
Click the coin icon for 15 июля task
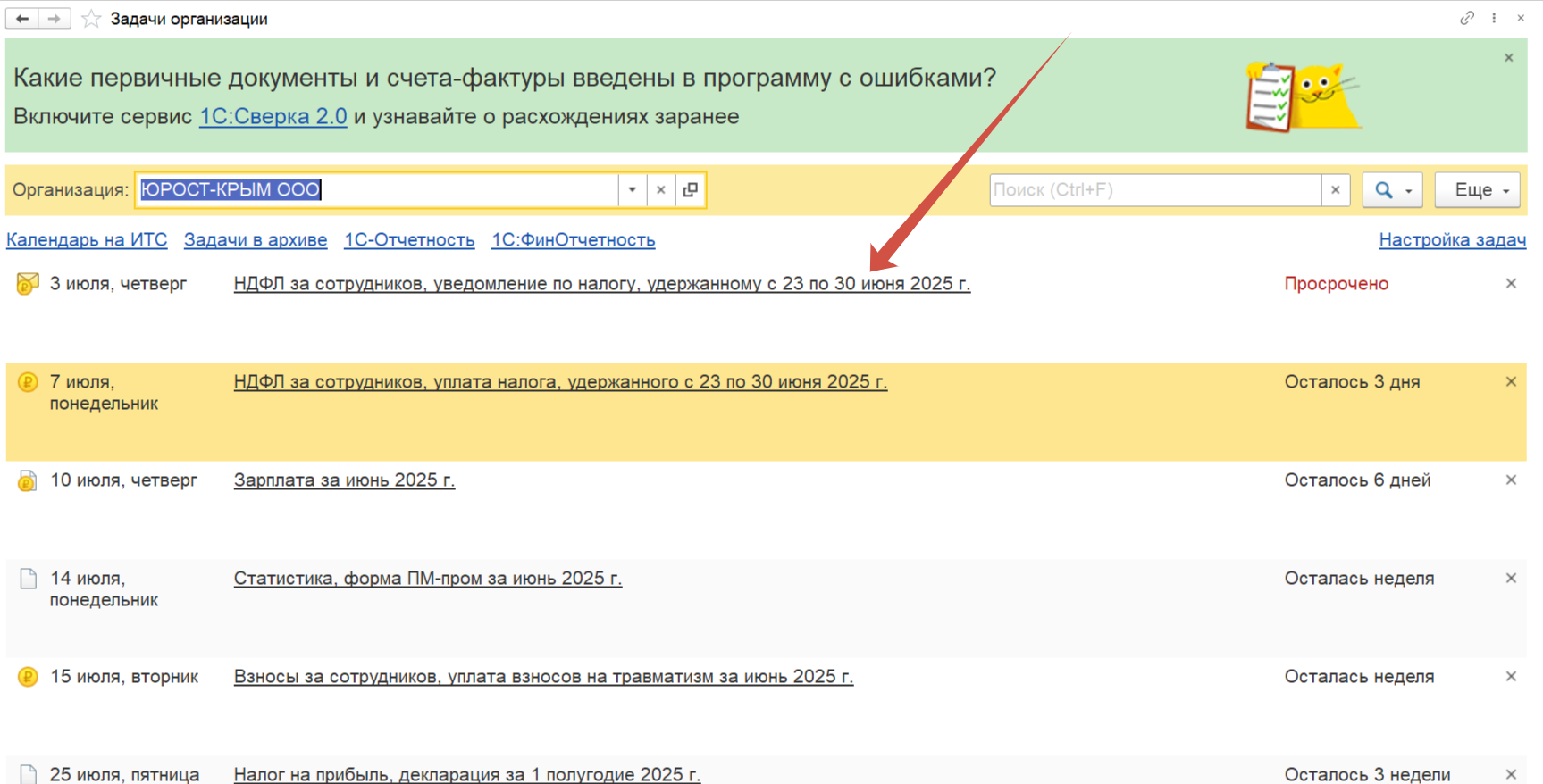[28, 677]
